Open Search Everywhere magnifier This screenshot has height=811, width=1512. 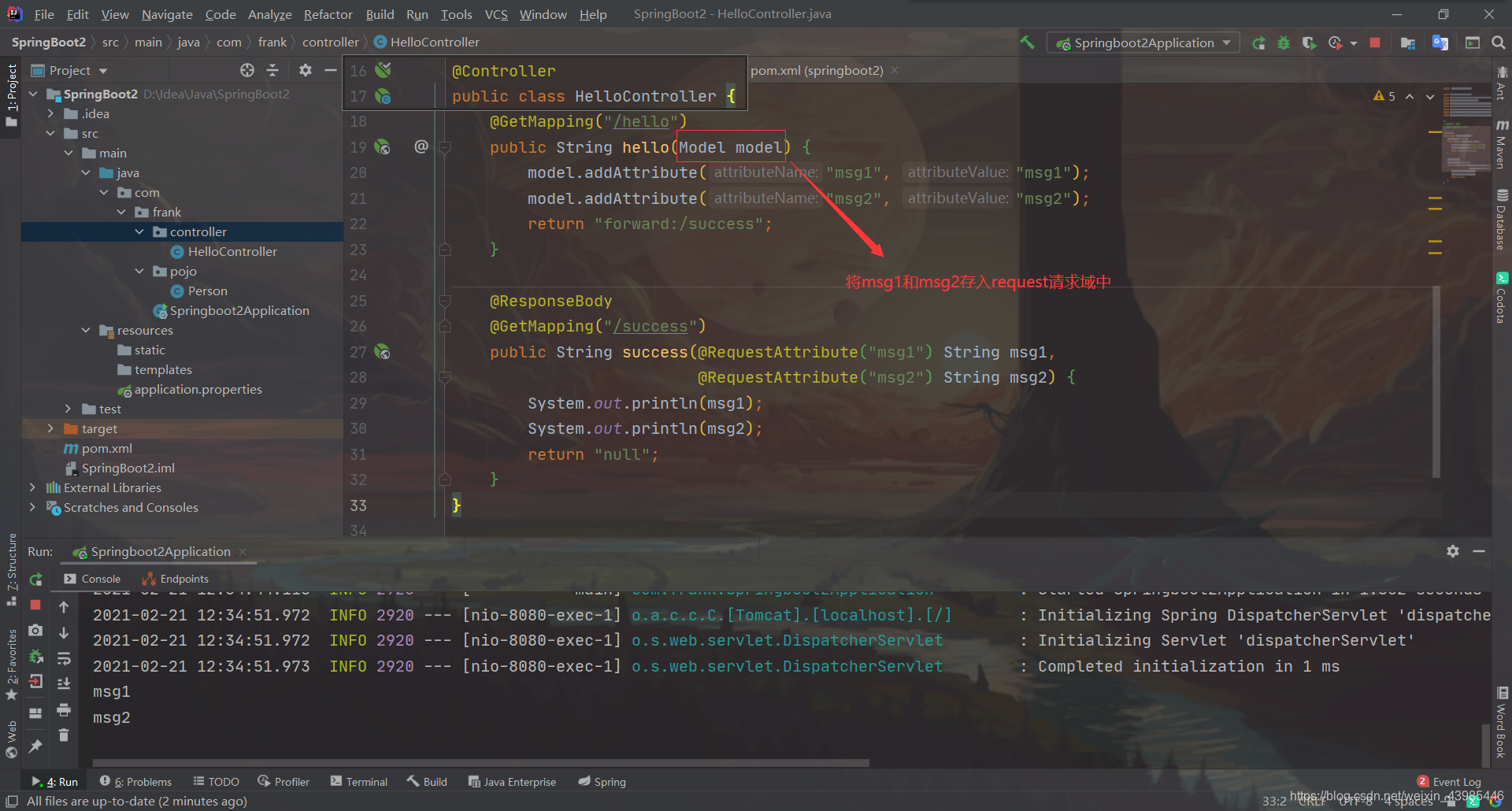click(1498, 43)
